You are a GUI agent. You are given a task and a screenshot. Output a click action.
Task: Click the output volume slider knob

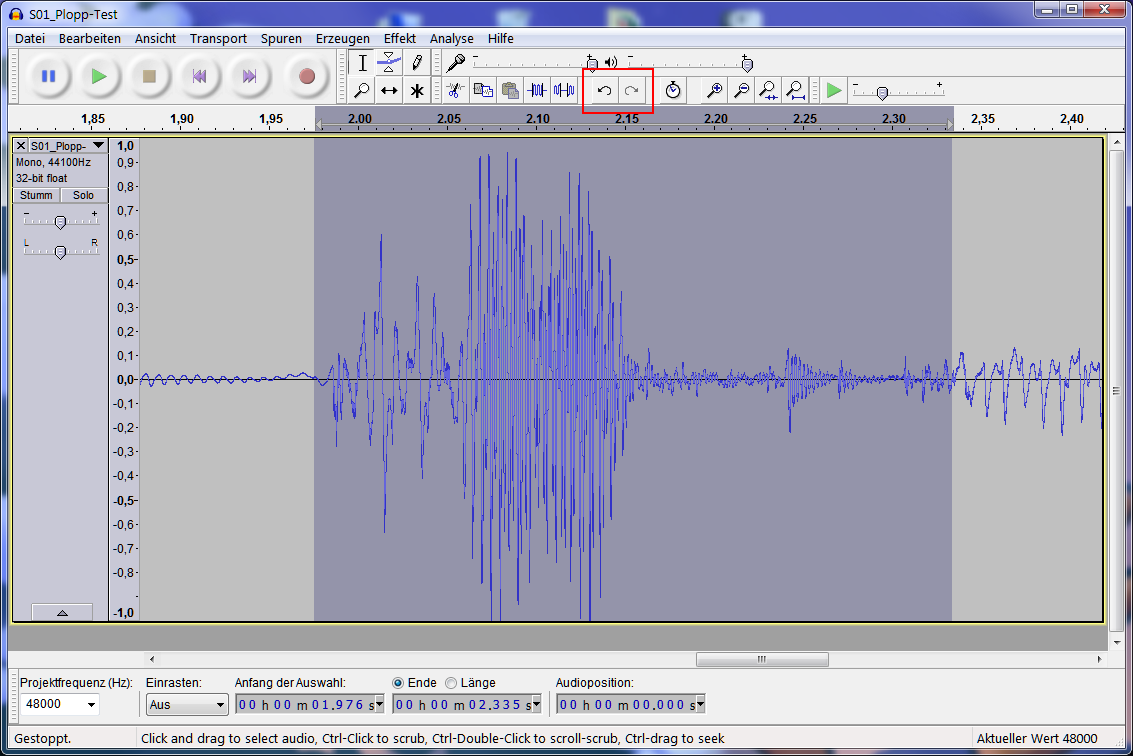point(747,65)
